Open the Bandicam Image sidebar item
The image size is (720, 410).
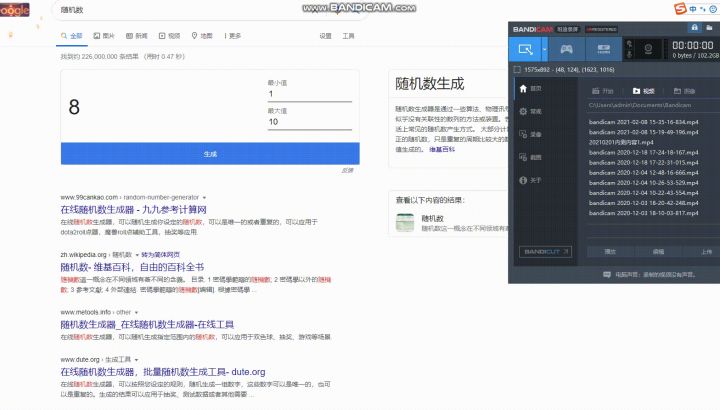pos(530,157)
